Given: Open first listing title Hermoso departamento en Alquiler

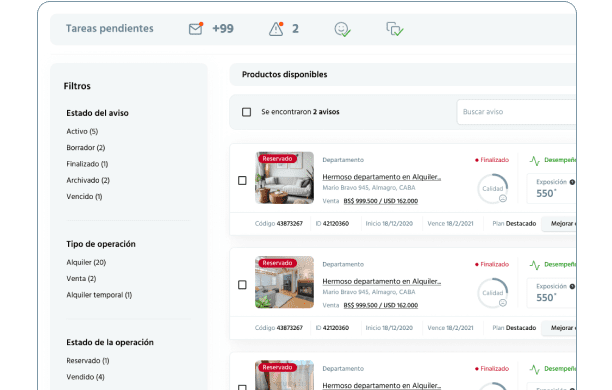Looking at the screenshot, I should pos(381,177).
